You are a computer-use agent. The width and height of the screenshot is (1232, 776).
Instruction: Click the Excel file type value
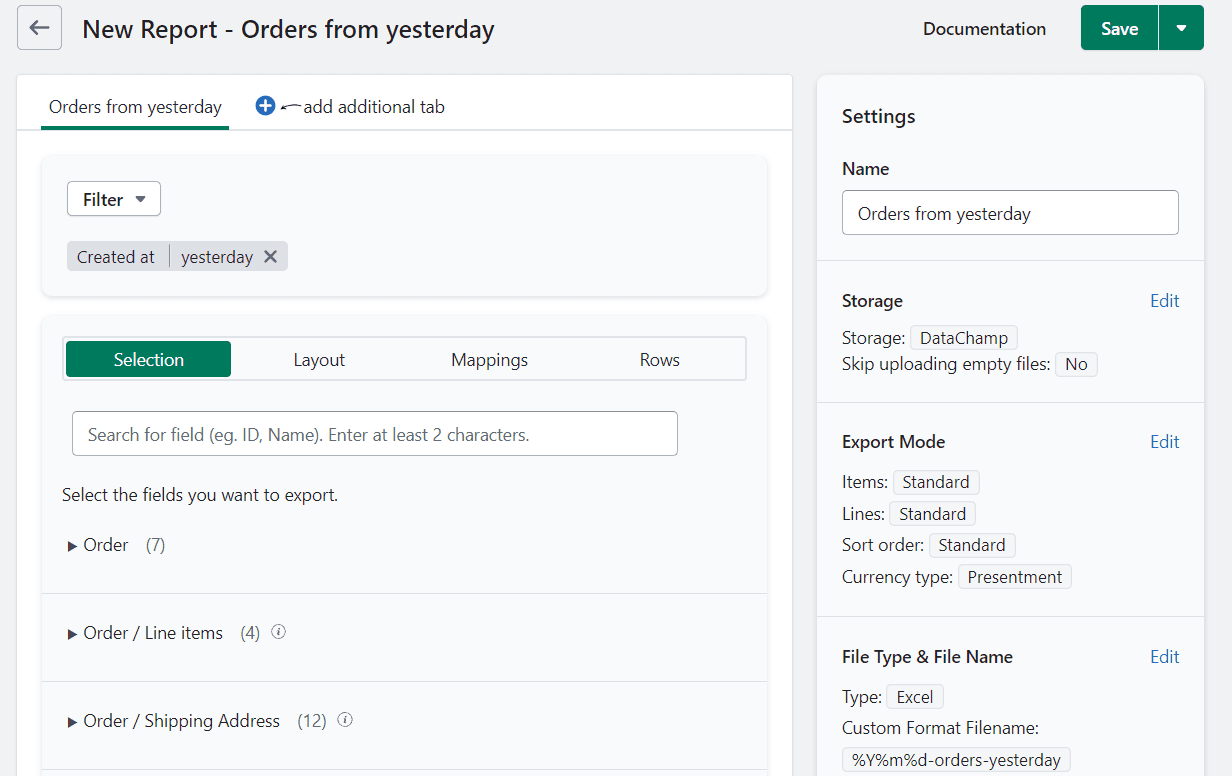tap(915, 697)
